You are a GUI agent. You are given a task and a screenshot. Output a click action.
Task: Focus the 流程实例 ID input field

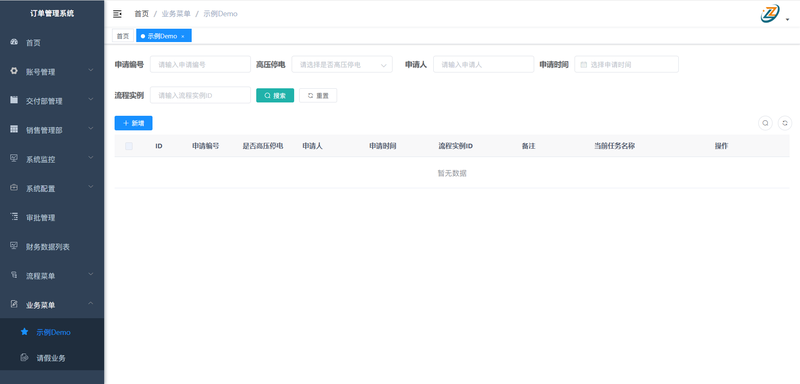[x=201, y=95]
